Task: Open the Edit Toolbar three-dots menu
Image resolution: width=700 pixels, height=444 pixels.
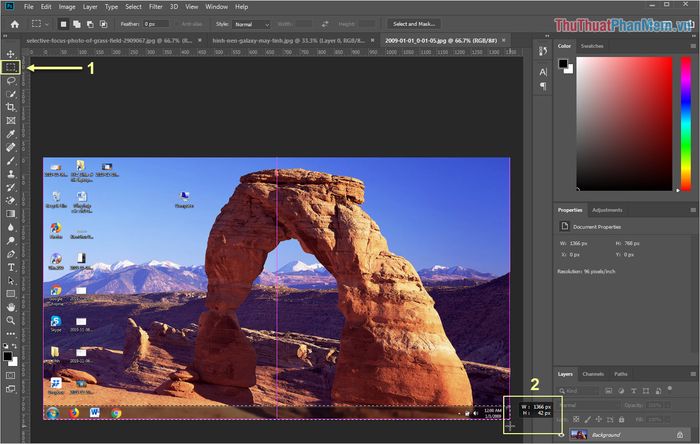Action: (11, 333)
